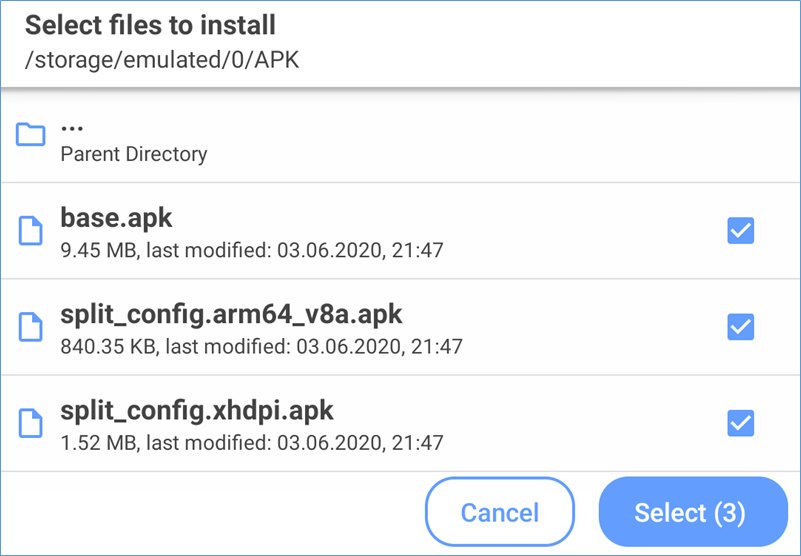Click the split_config.arm64_v8a.apk file icon
The image size is (801, 556).
click(31, 327)
